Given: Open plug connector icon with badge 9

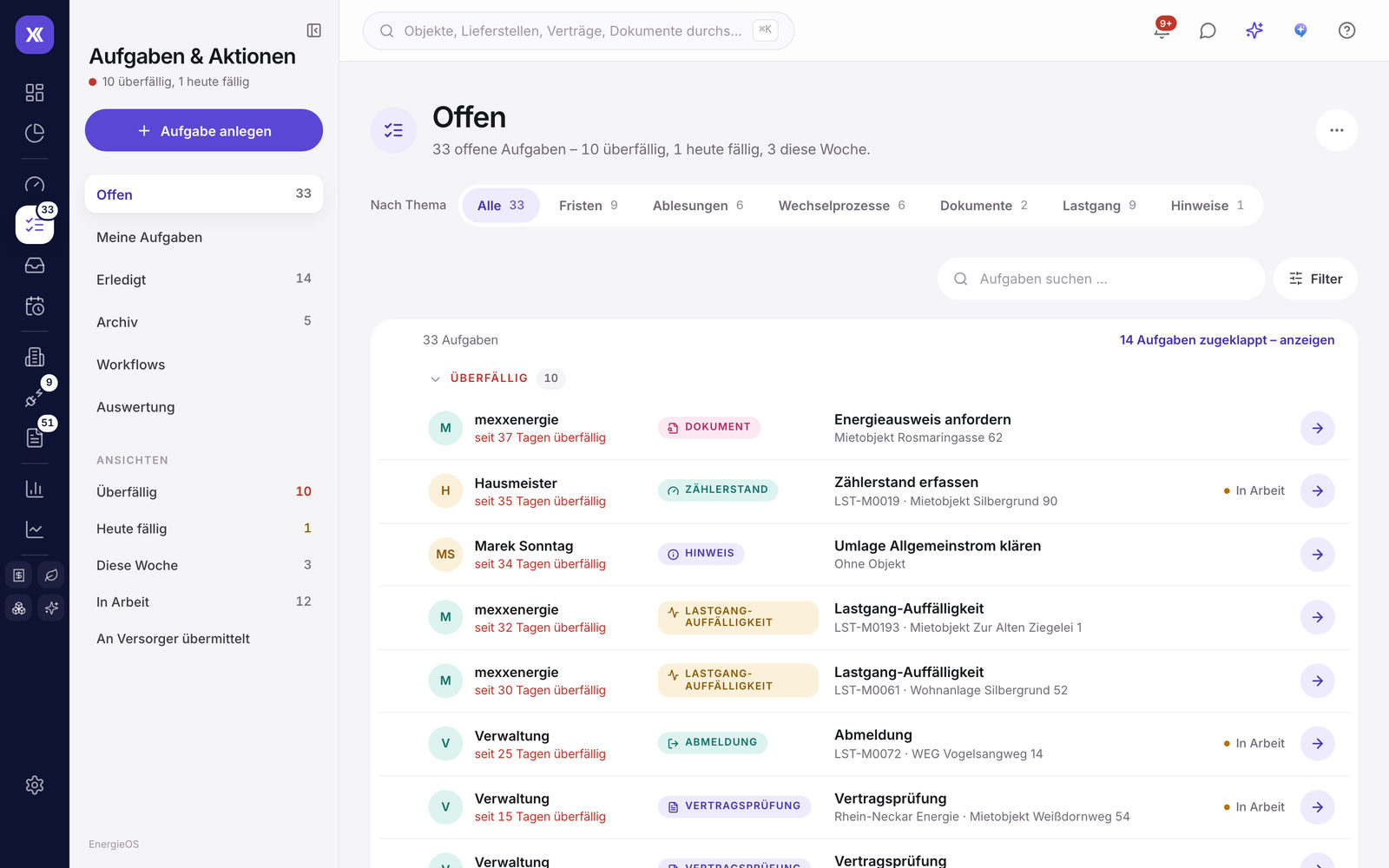Looking at the screenshot, I should pyautogui.click(x=35, y=397).
